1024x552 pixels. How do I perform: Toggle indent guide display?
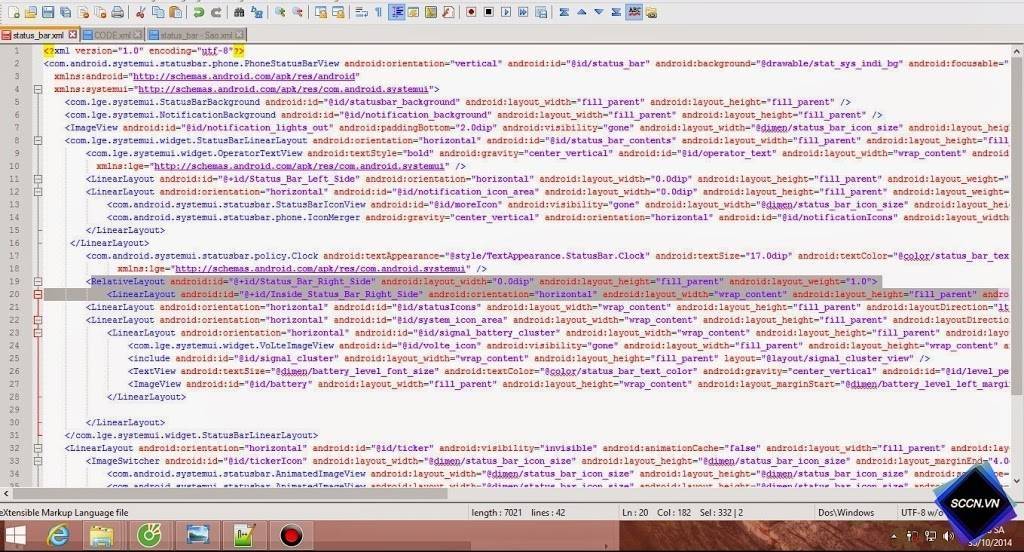(x=396, y=12)
